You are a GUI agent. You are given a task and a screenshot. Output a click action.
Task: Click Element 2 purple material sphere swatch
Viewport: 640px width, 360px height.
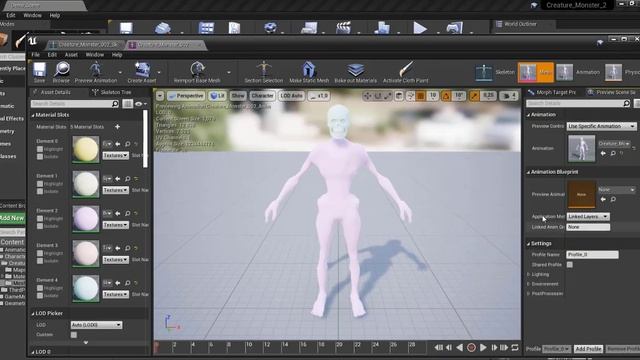click(86, 219)
